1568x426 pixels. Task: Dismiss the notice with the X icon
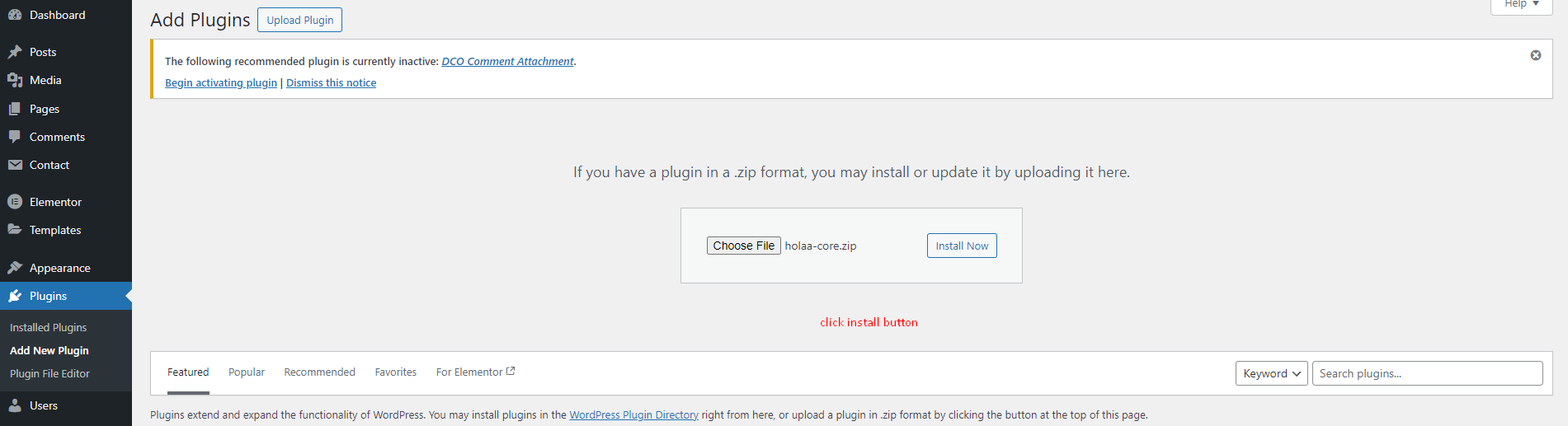1535,55
